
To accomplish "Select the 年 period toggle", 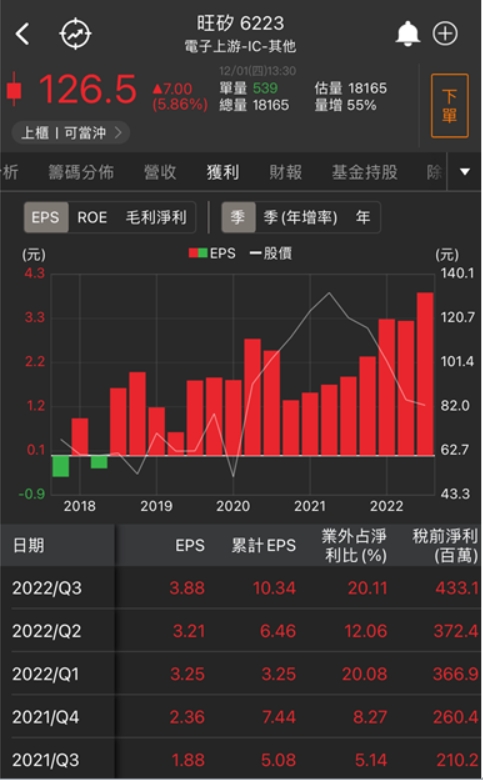I will pyautogui.click(x=363, y=217).
